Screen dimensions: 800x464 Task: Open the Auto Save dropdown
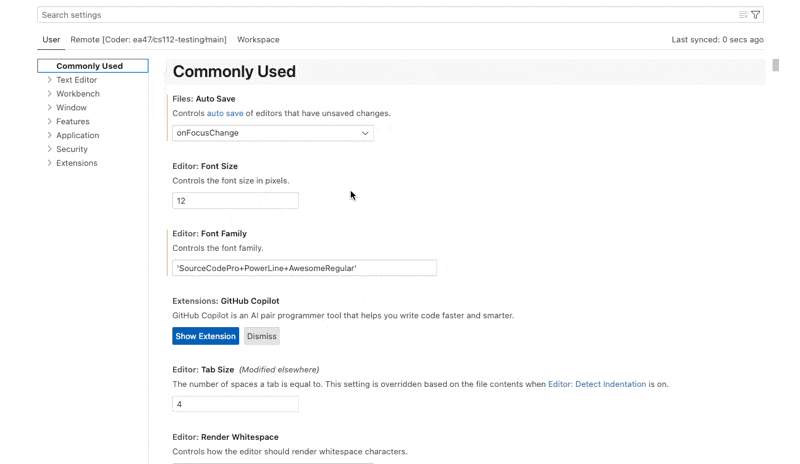point(273,133)
